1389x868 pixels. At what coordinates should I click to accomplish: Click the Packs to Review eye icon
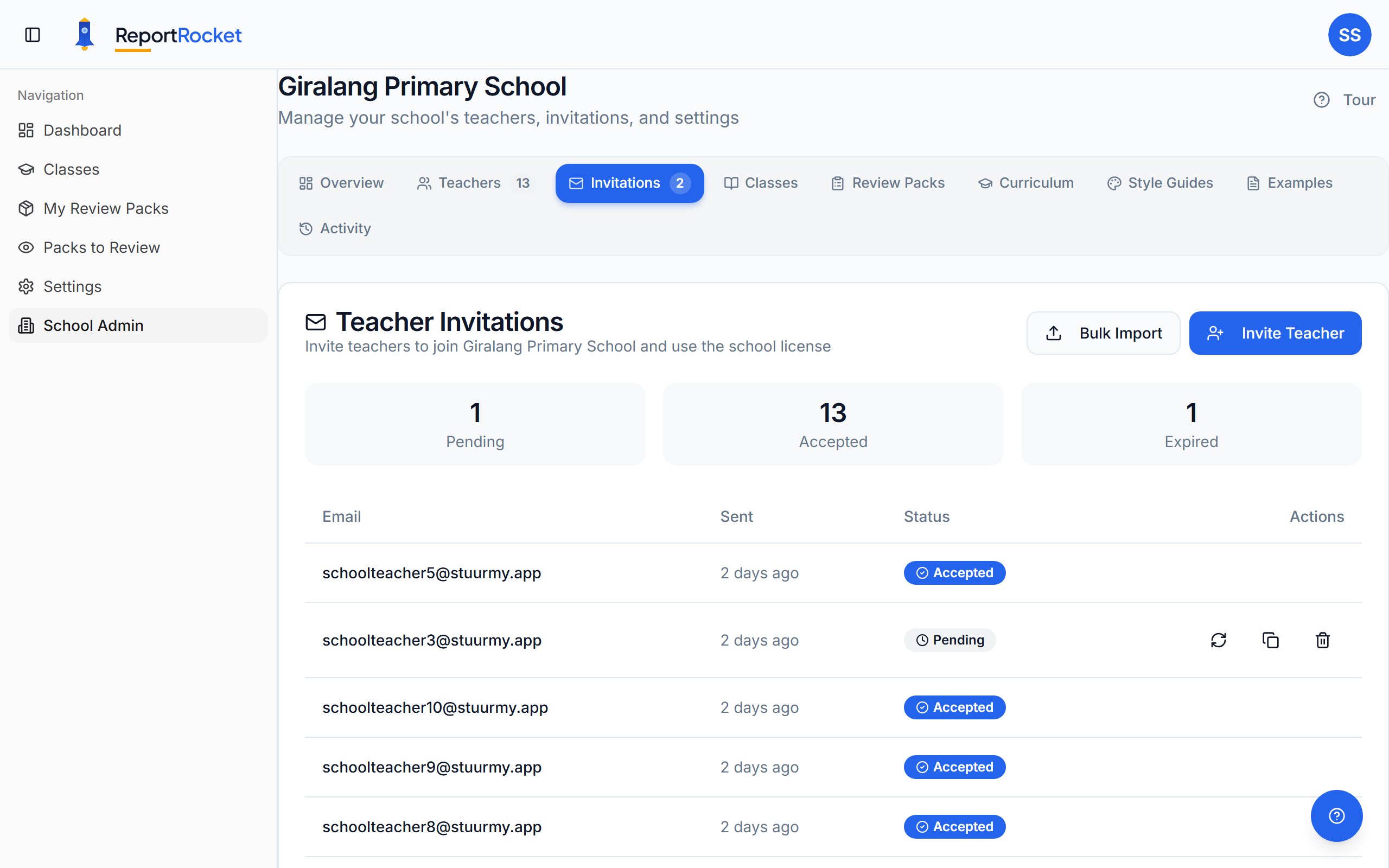[x=26, y=247]
